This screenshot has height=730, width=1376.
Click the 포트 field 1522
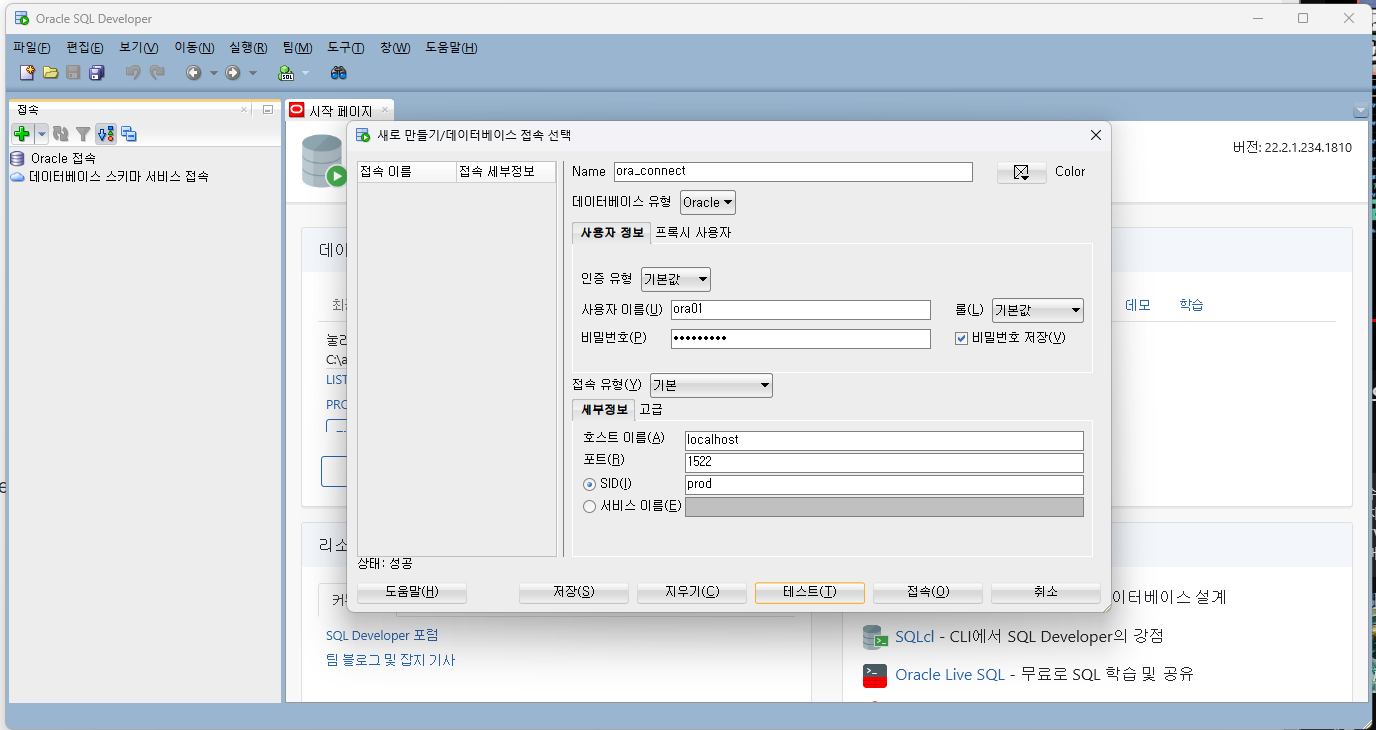(x=884, y=462)
